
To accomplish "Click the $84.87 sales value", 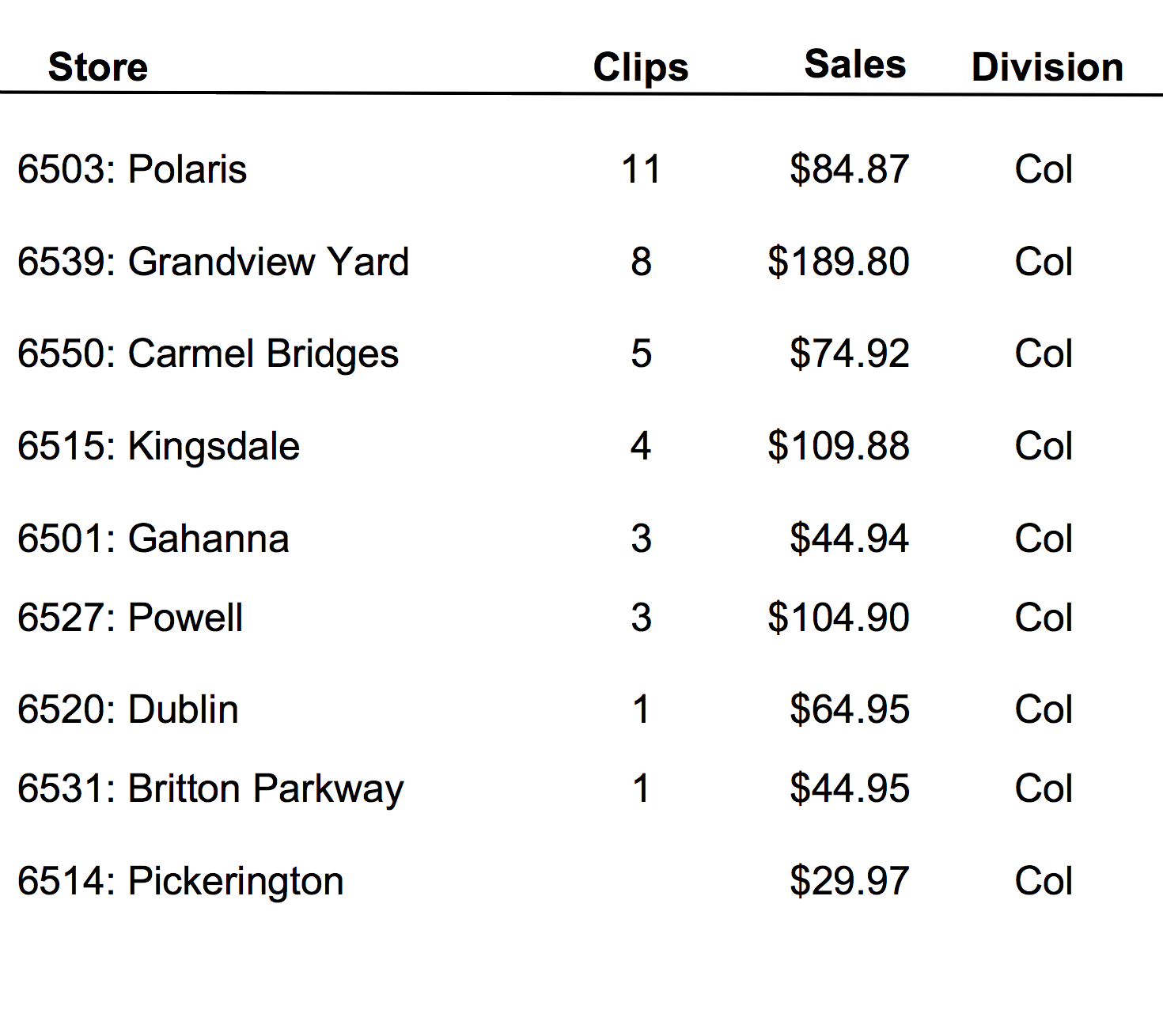I will pos(850,169).
